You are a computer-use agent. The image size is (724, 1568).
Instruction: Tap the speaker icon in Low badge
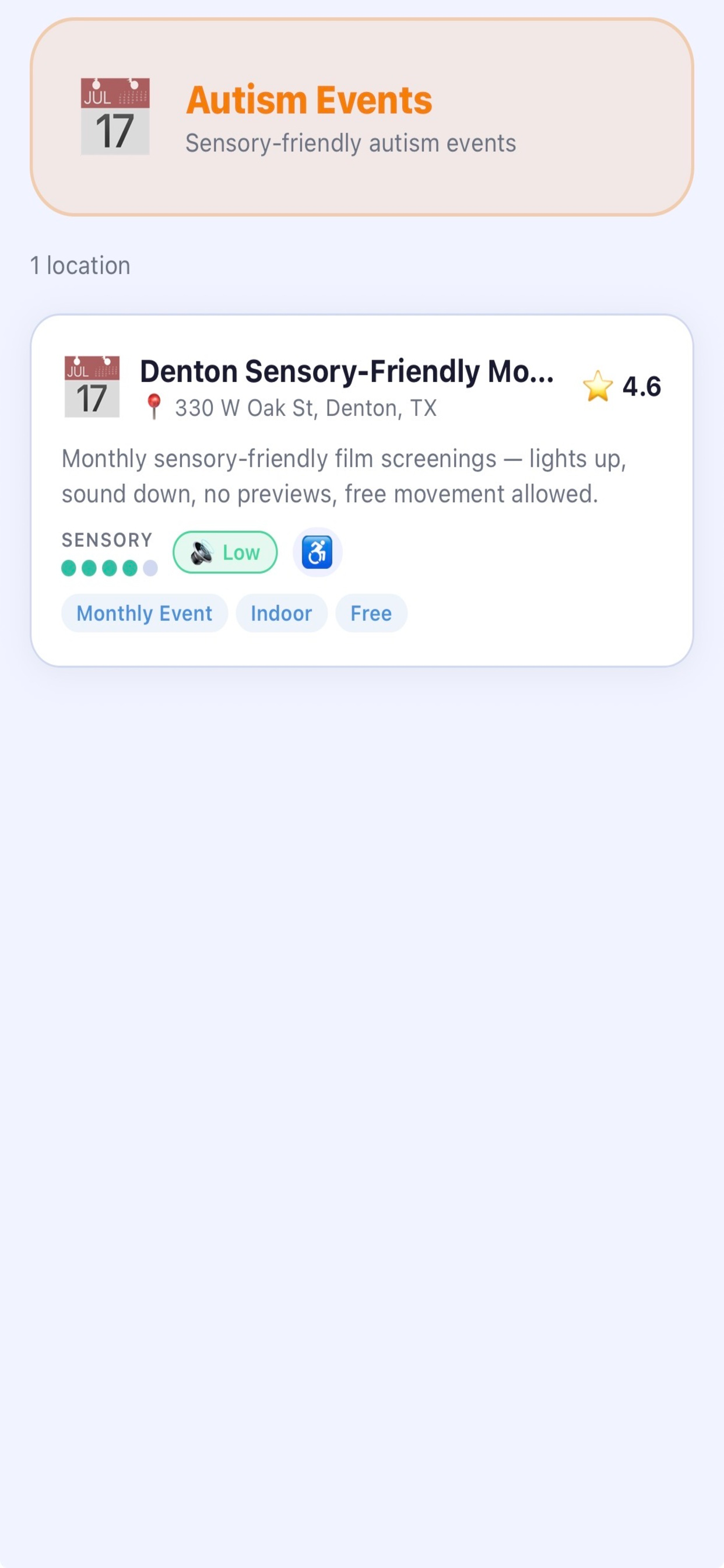(202, 552)
